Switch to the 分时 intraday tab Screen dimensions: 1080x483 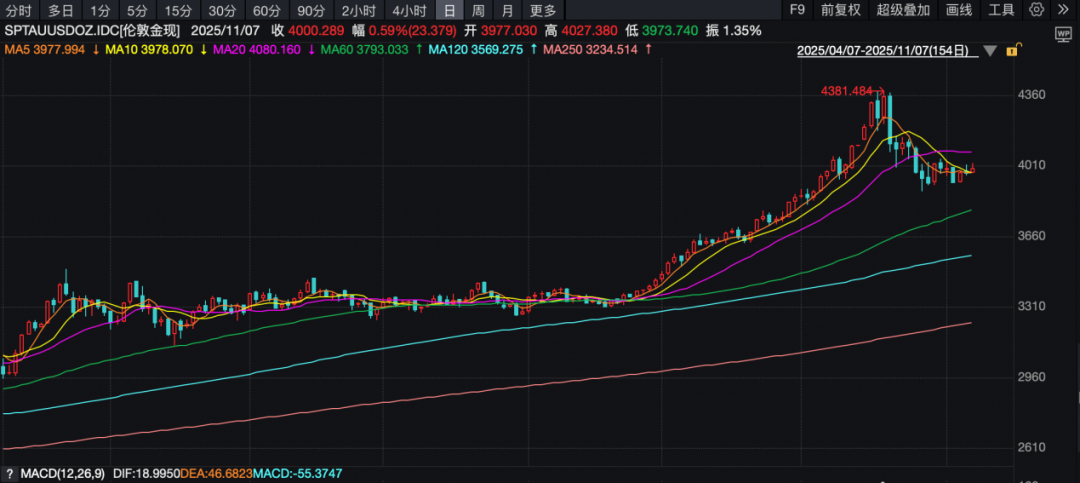pos(19,11)
